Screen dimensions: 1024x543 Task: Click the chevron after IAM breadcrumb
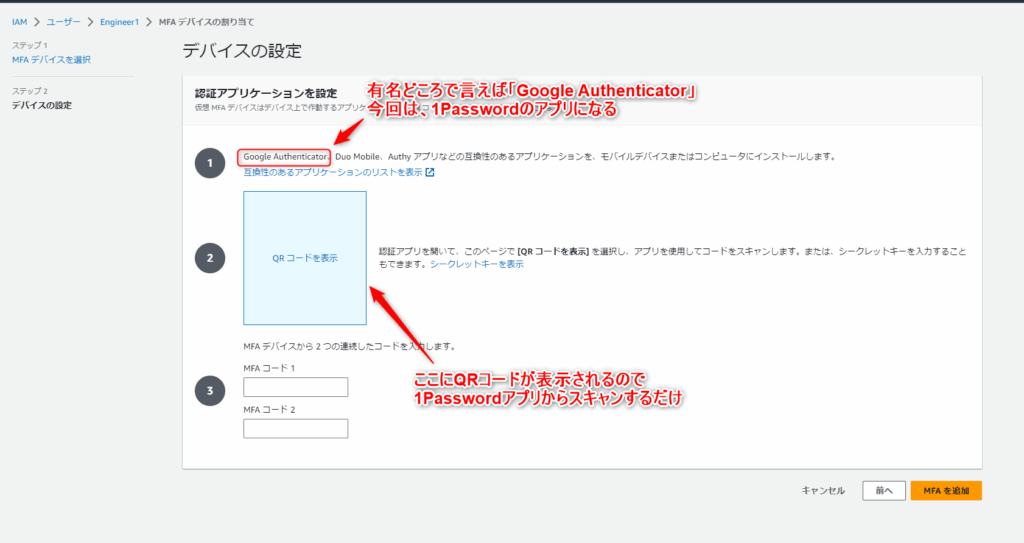[x=37, y=22]
